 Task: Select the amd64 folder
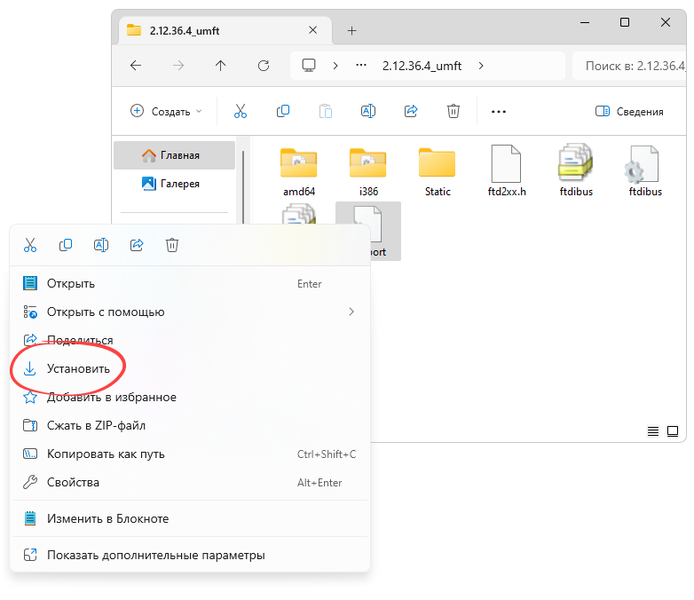[x=299, y=172]
